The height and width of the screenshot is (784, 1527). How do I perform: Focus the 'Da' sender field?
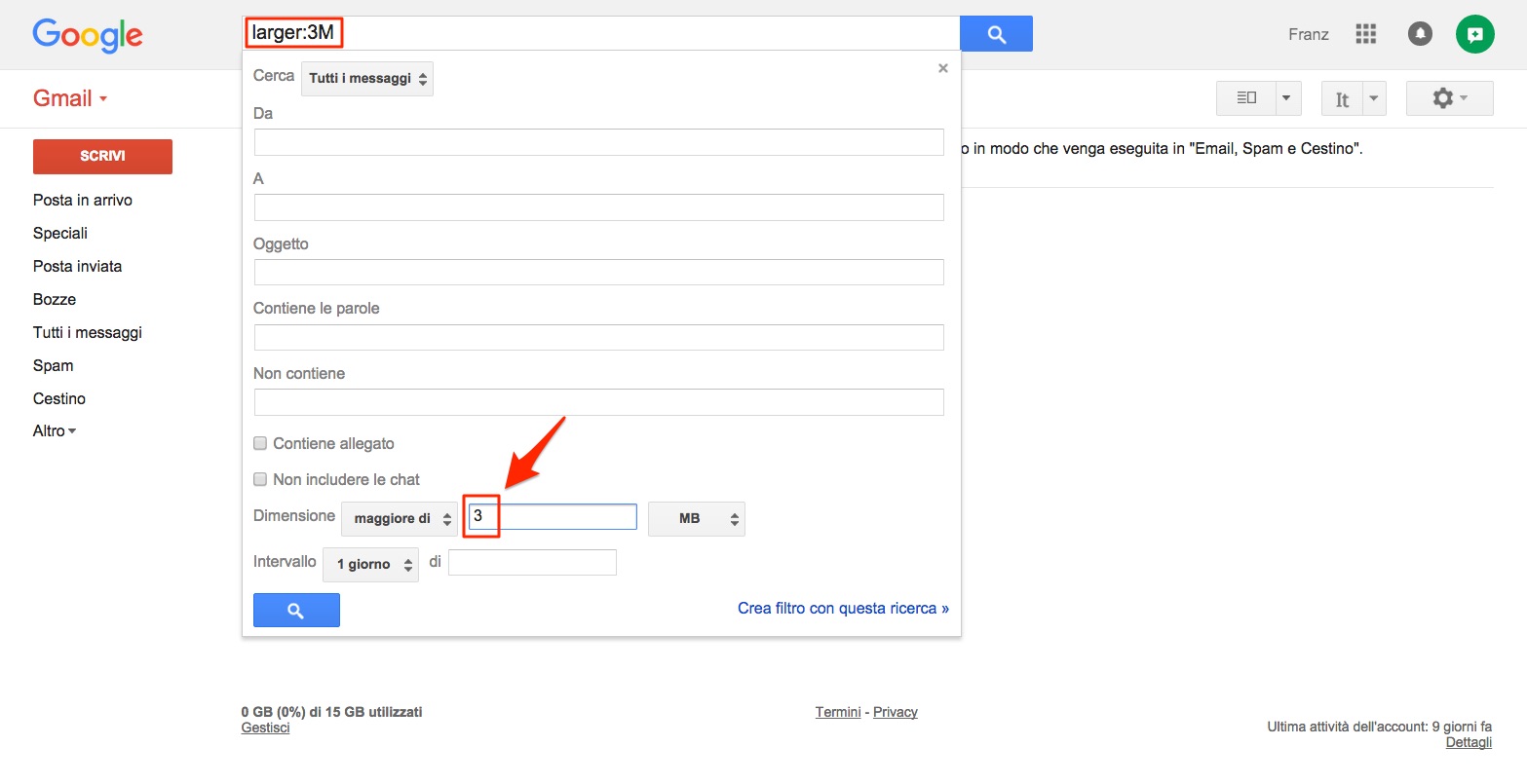pyautogui.click(x=599, y=142)
